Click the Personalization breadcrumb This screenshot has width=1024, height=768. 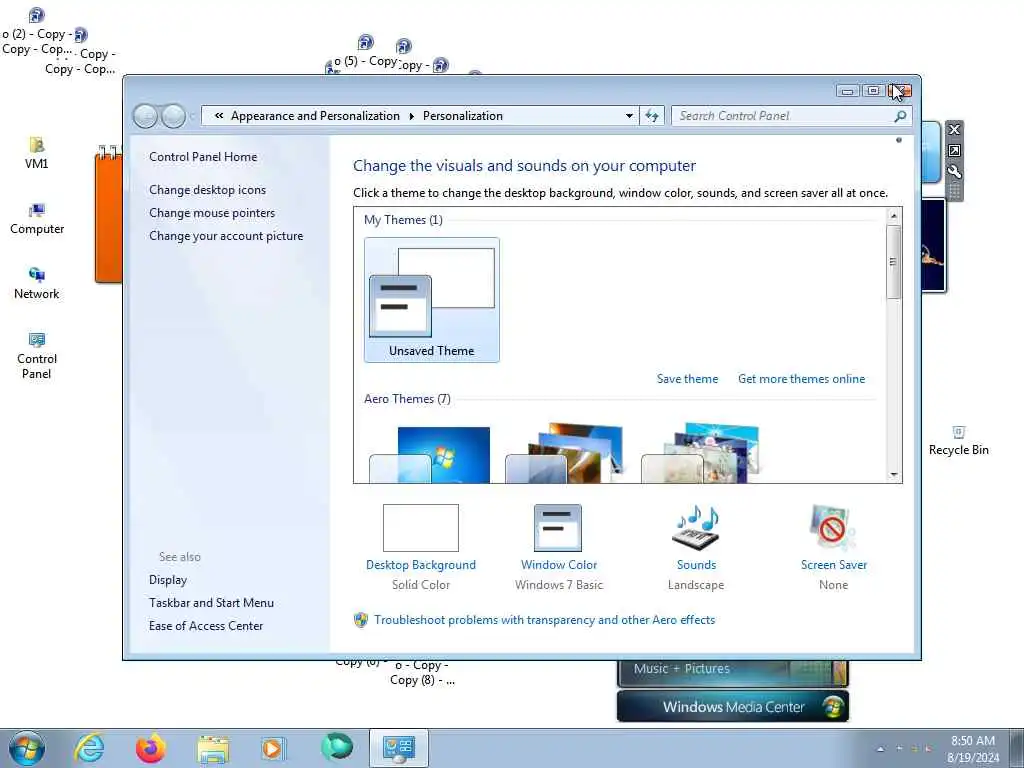click(462, 116)
